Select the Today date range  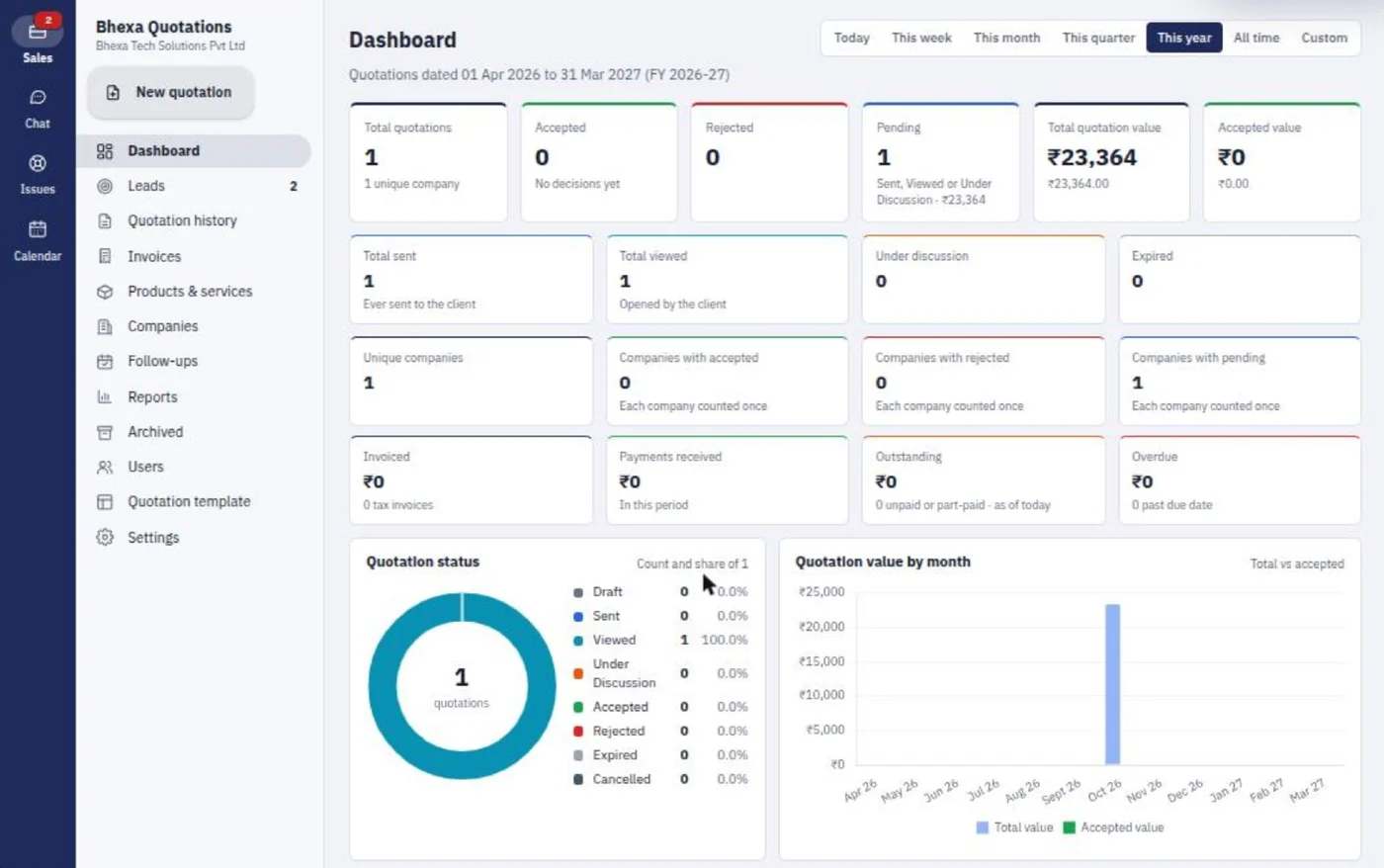point(851,38)
